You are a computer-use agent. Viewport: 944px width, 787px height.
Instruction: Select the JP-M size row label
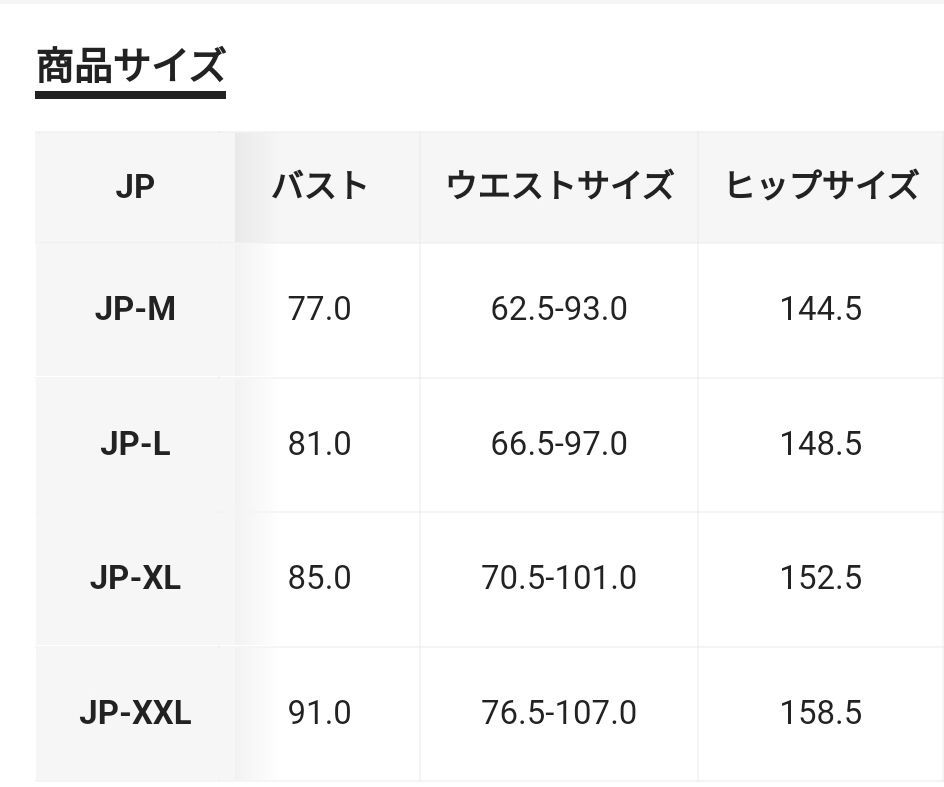(135, 309)
